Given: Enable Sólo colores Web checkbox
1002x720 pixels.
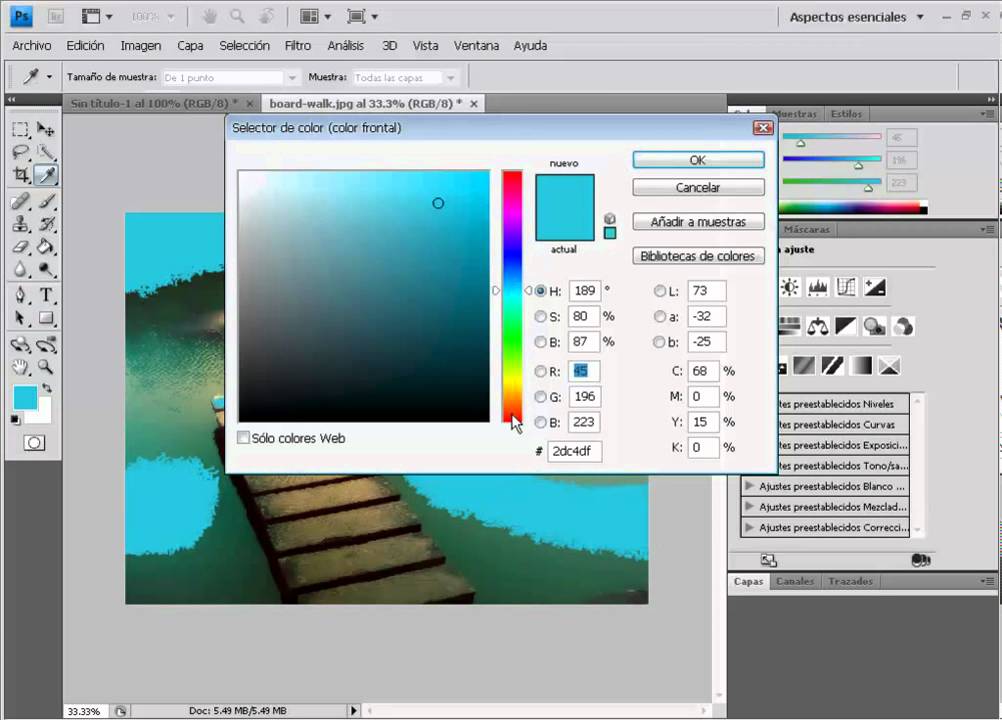Looking at the screenshot, I should (243, 438).
